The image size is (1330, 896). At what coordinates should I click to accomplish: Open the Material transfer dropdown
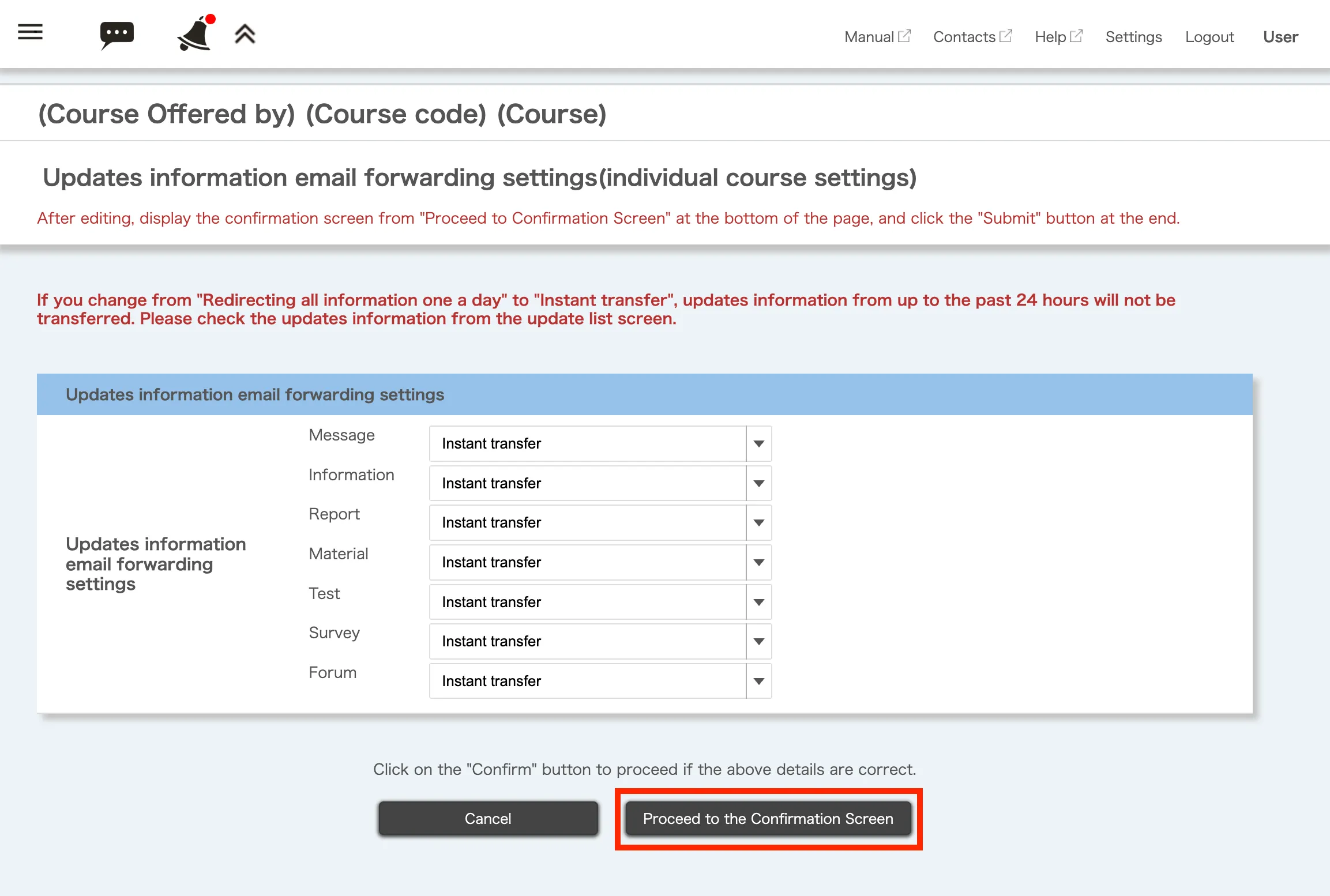600,562
